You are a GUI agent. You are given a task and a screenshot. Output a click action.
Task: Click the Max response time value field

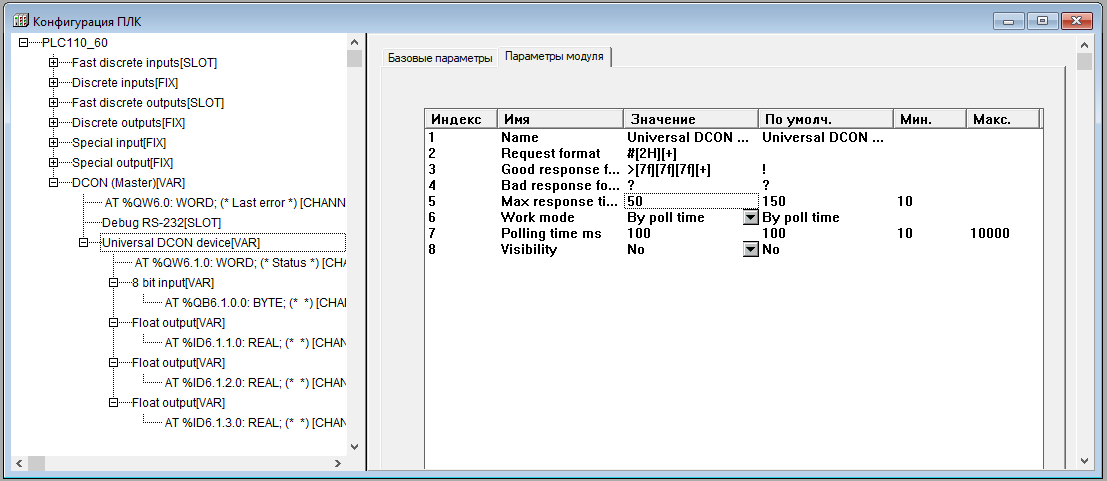[689, 202]
